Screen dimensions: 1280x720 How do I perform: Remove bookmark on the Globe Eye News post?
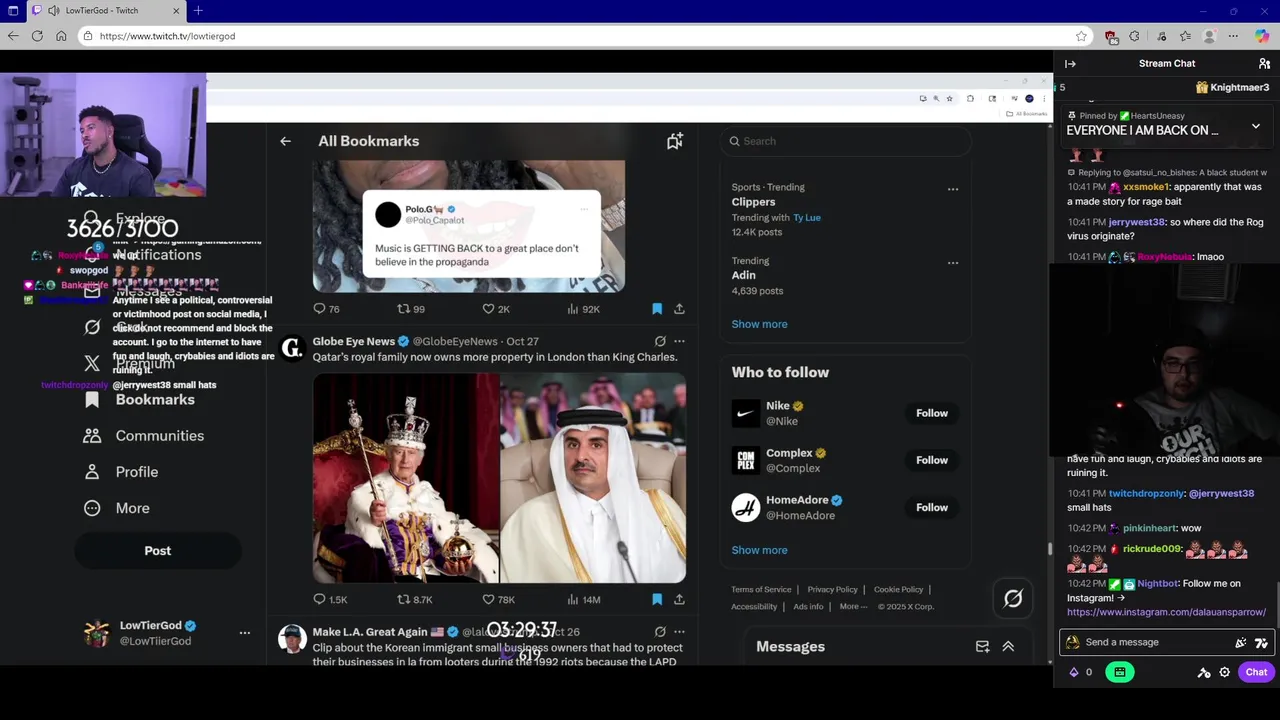(657, 600)
